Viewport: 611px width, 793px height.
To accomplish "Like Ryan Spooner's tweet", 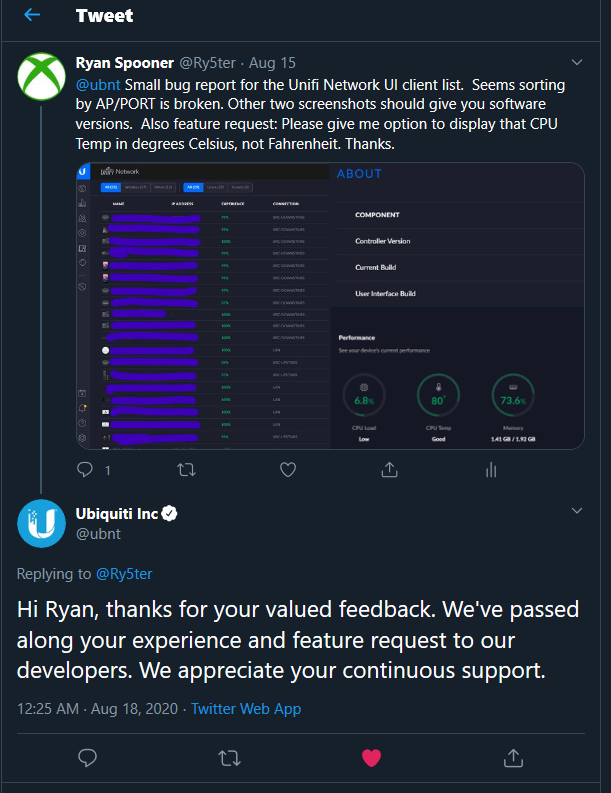I will click(288, 470).
